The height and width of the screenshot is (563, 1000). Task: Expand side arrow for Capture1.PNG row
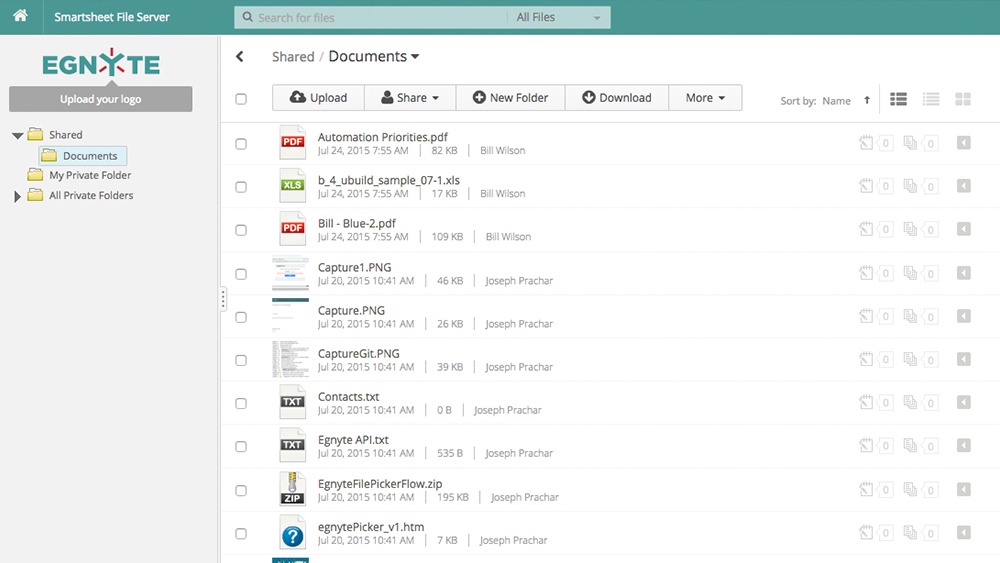click(x=963, y=273)
